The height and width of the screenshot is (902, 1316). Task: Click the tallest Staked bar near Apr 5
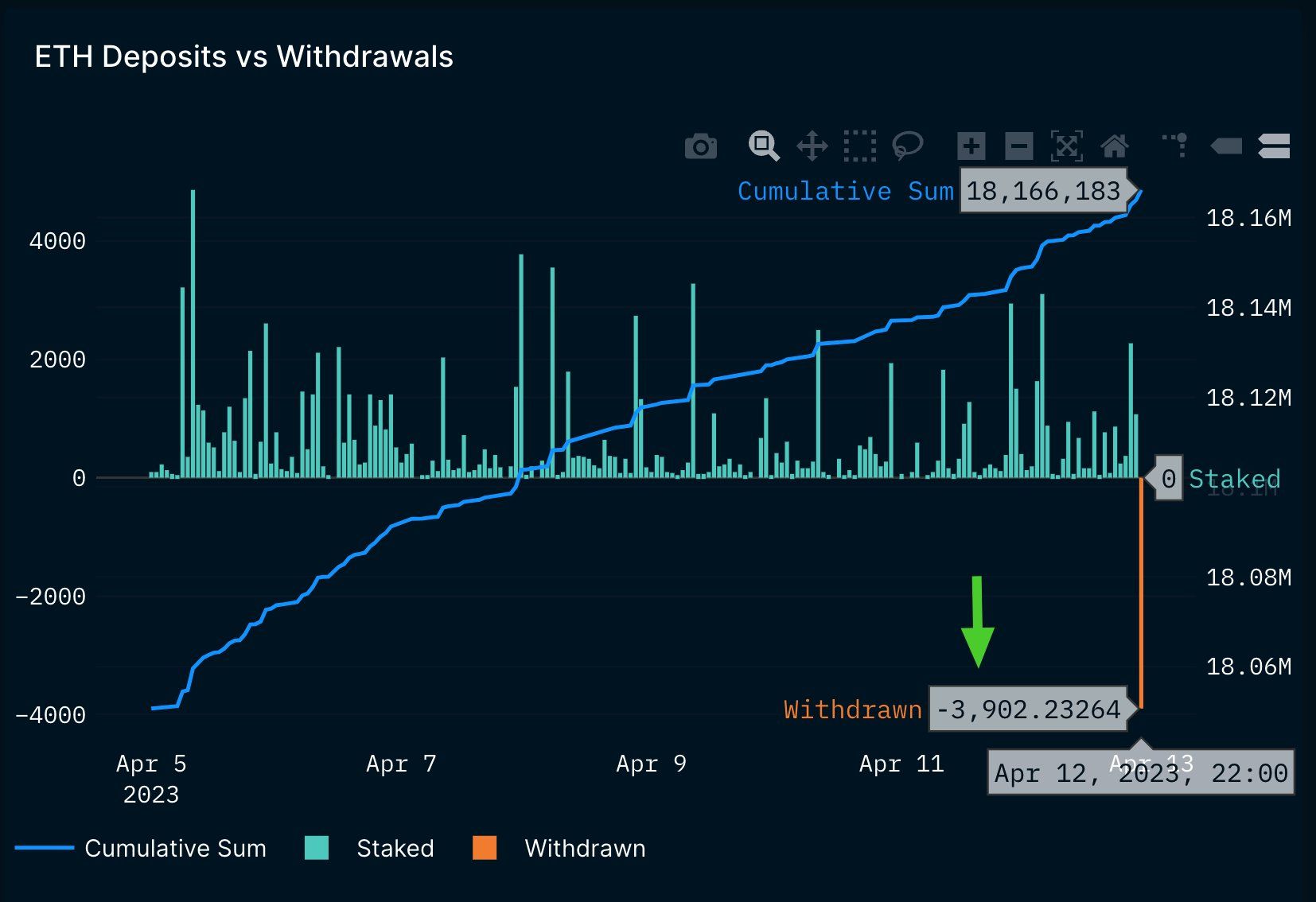tap(193, 333)
